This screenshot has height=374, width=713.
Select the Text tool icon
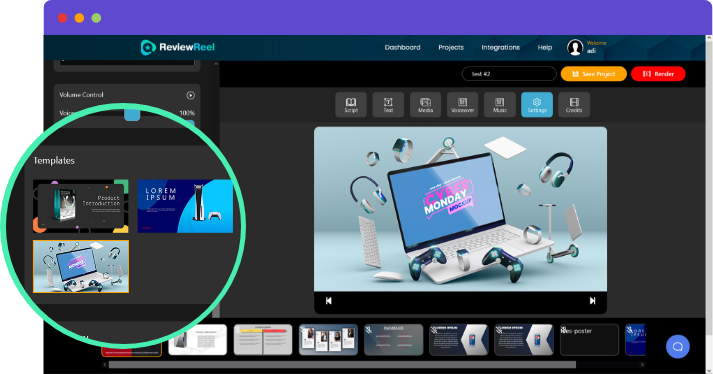pyautogui.click(x=388, y=105)
